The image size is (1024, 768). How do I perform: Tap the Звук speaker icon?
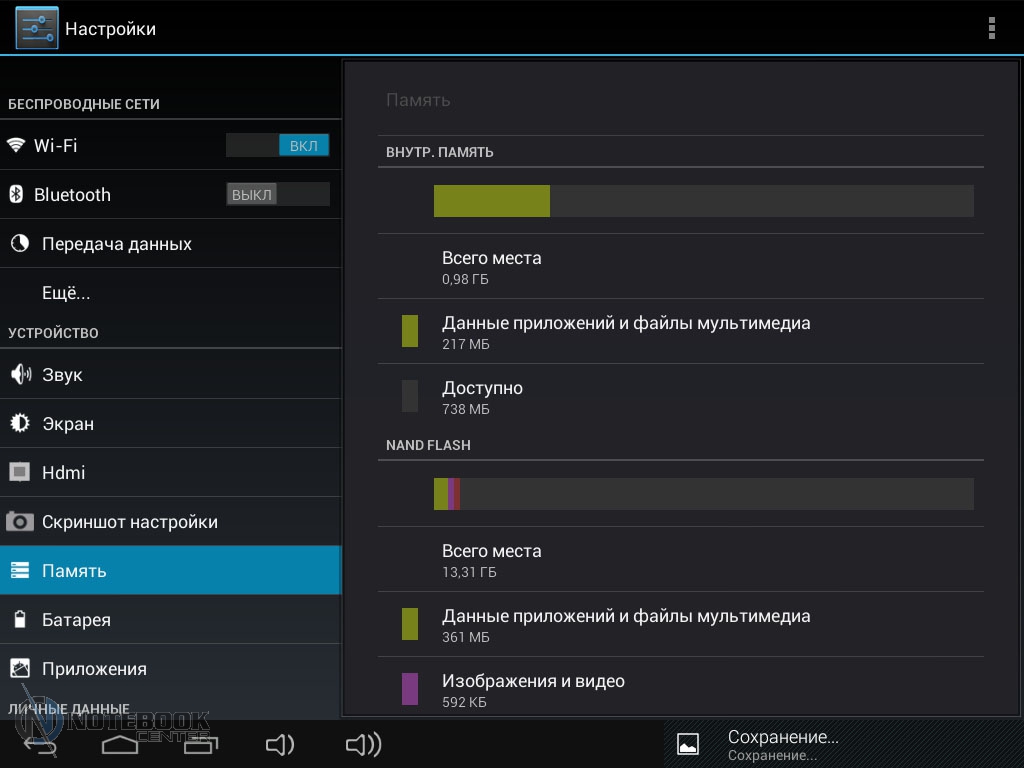pos(19,375)
